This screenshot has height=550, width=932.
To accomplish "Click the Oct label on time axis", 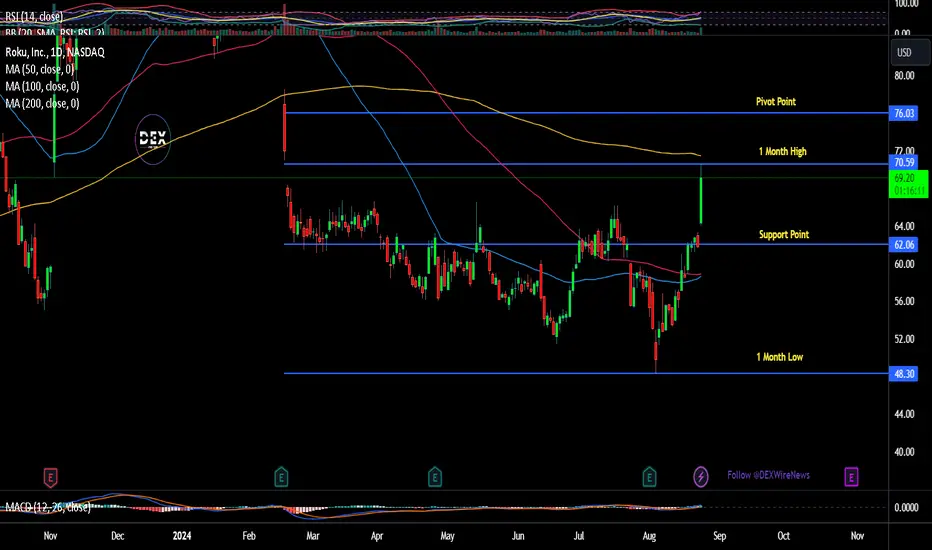I will point(783,536).
